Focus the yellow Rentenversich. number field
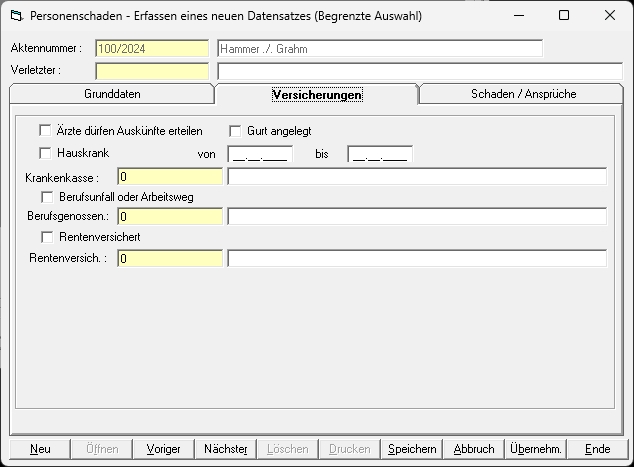This screenshot has width=634, height=467. coord(170,258)
